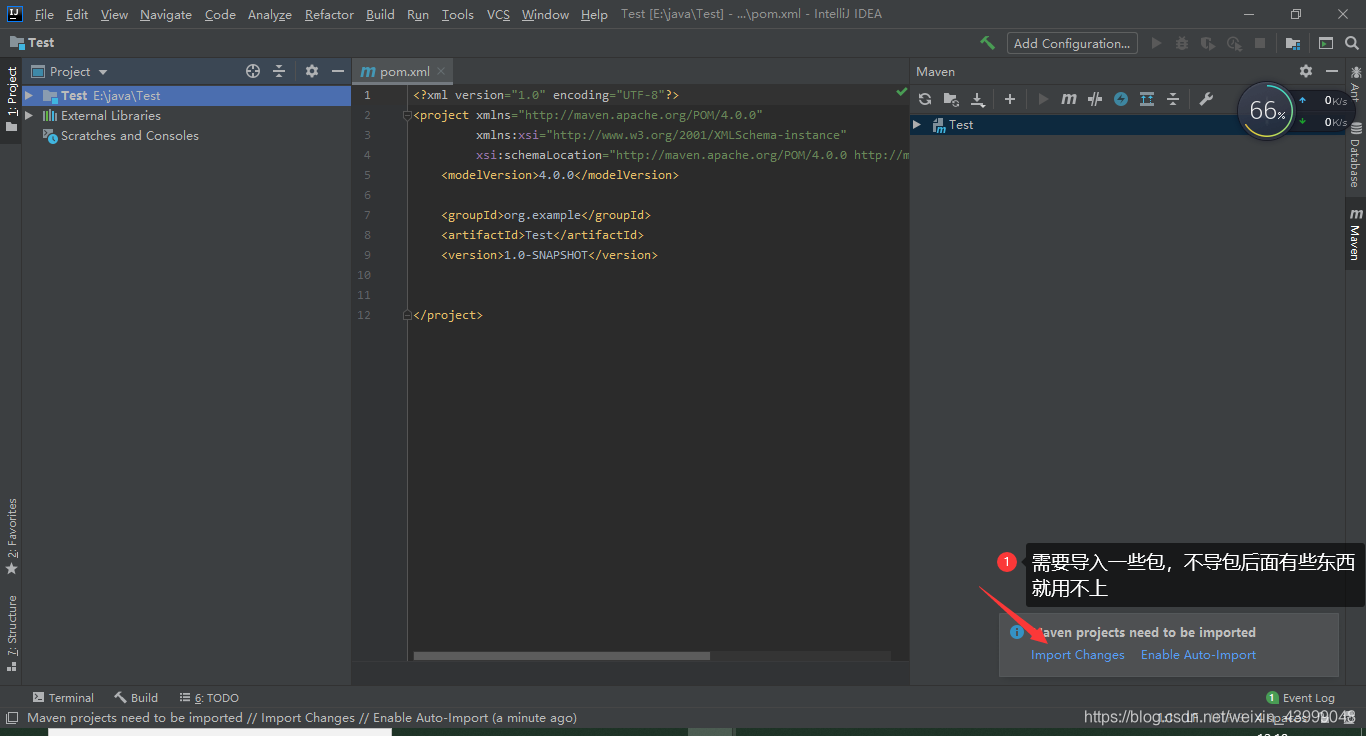Open the File menu
The image size is (1366, 736).
[x=44, y=15]
